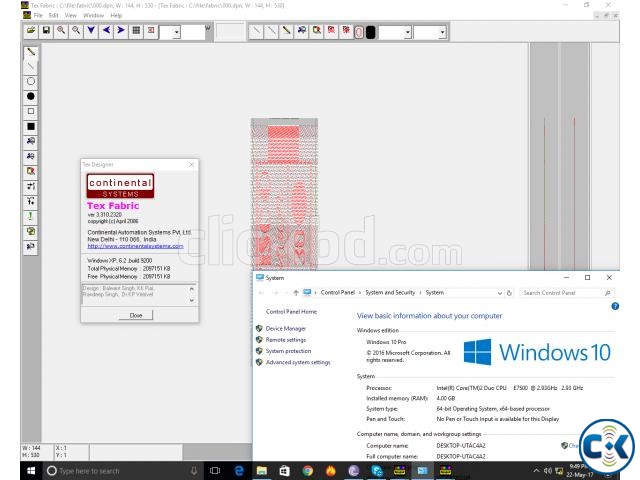
Task: Open the continentalsystems.com link in the about dialog
Action: click(135, 246)
